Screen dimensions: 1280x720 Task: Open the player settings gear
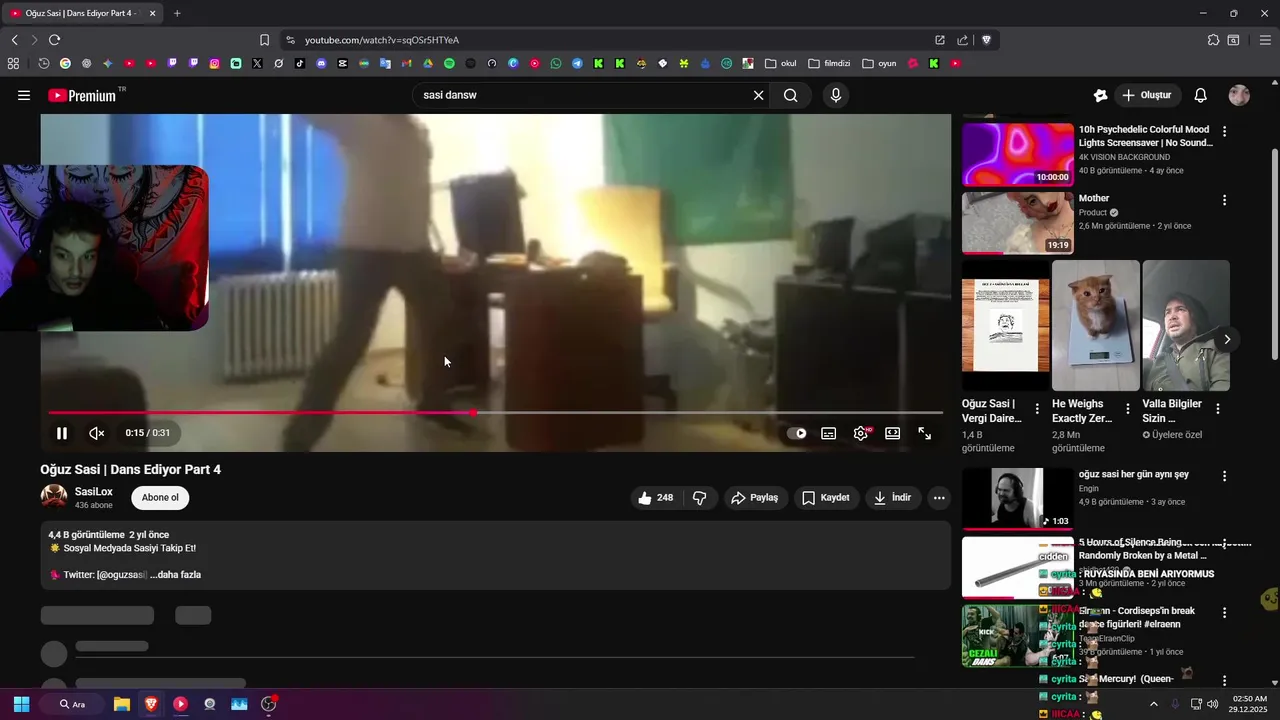pos(861,433)
